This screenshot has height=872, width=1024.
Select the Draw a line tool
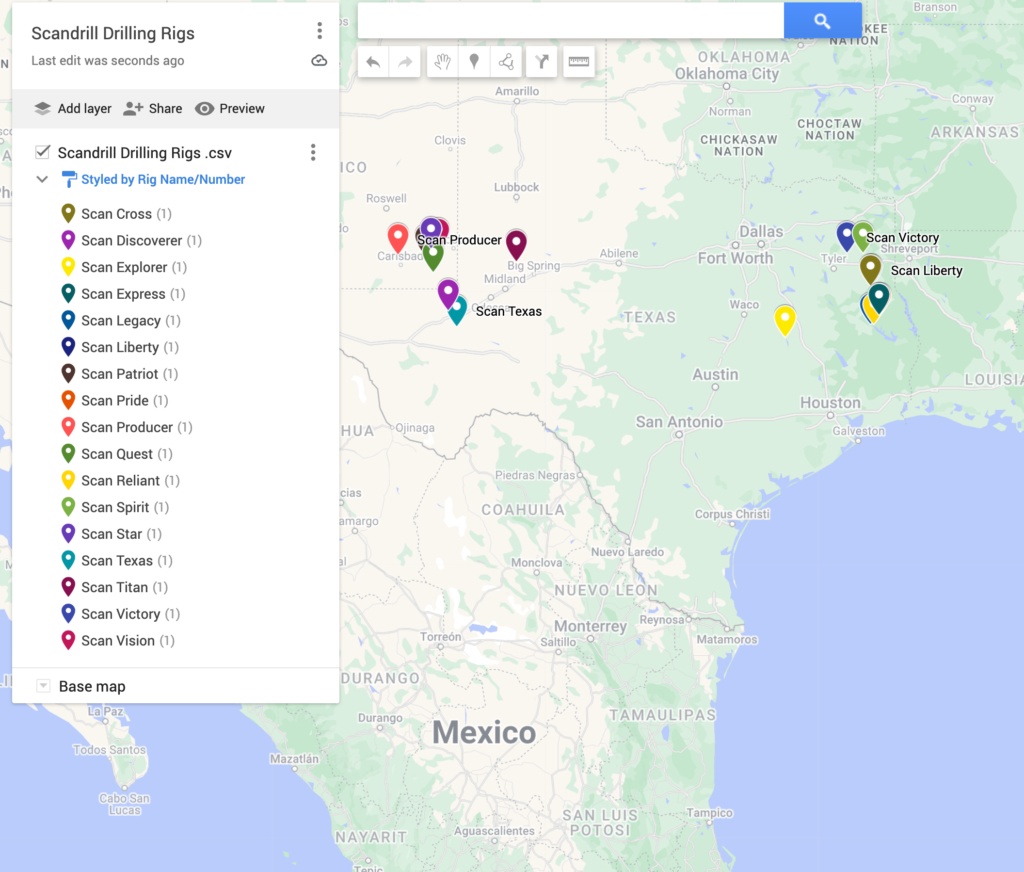pyautogui.click(x=506, y=62)
